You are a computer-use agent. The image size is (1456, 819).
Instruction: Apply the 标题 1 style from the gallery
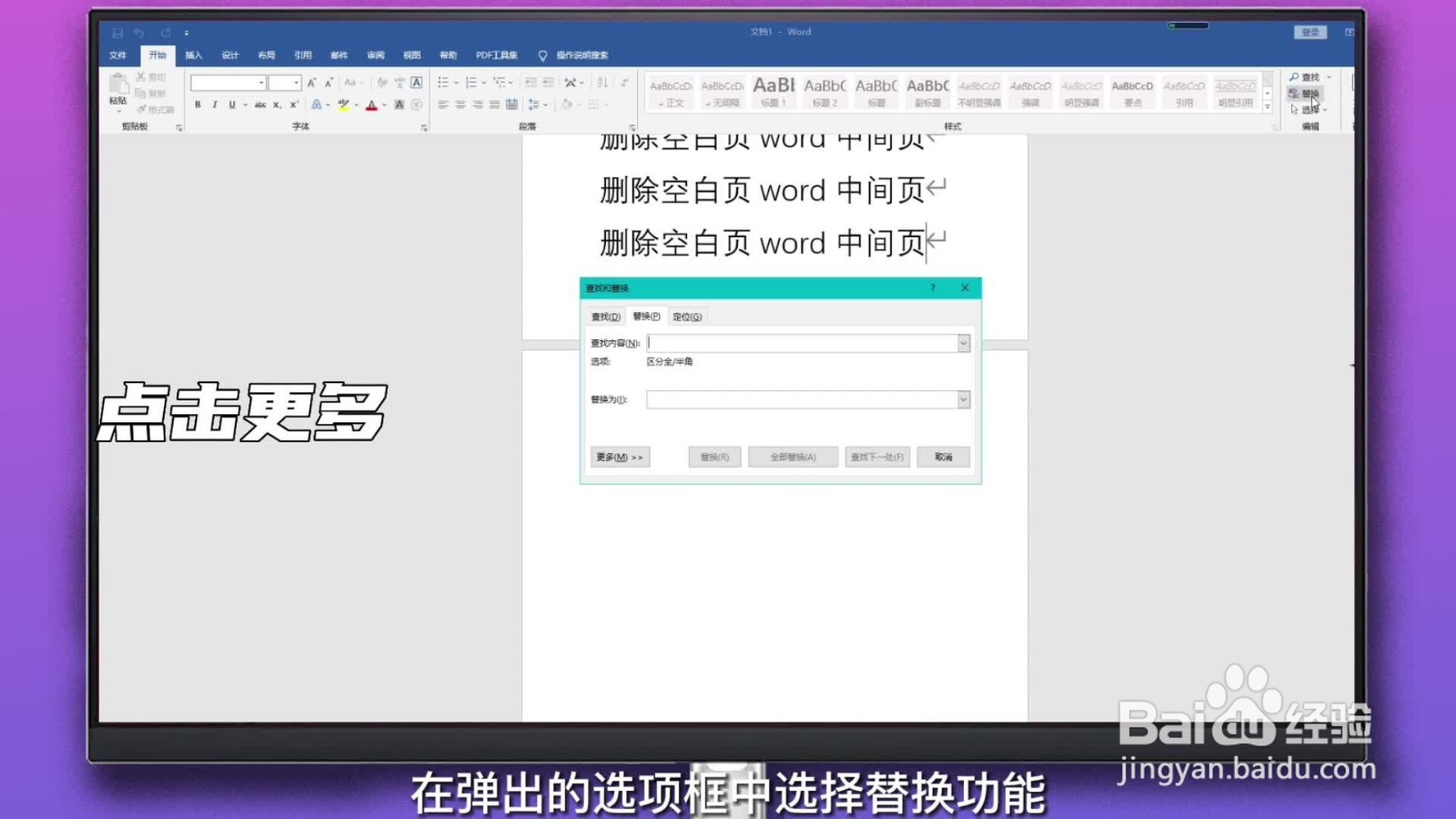pos(773,91)
